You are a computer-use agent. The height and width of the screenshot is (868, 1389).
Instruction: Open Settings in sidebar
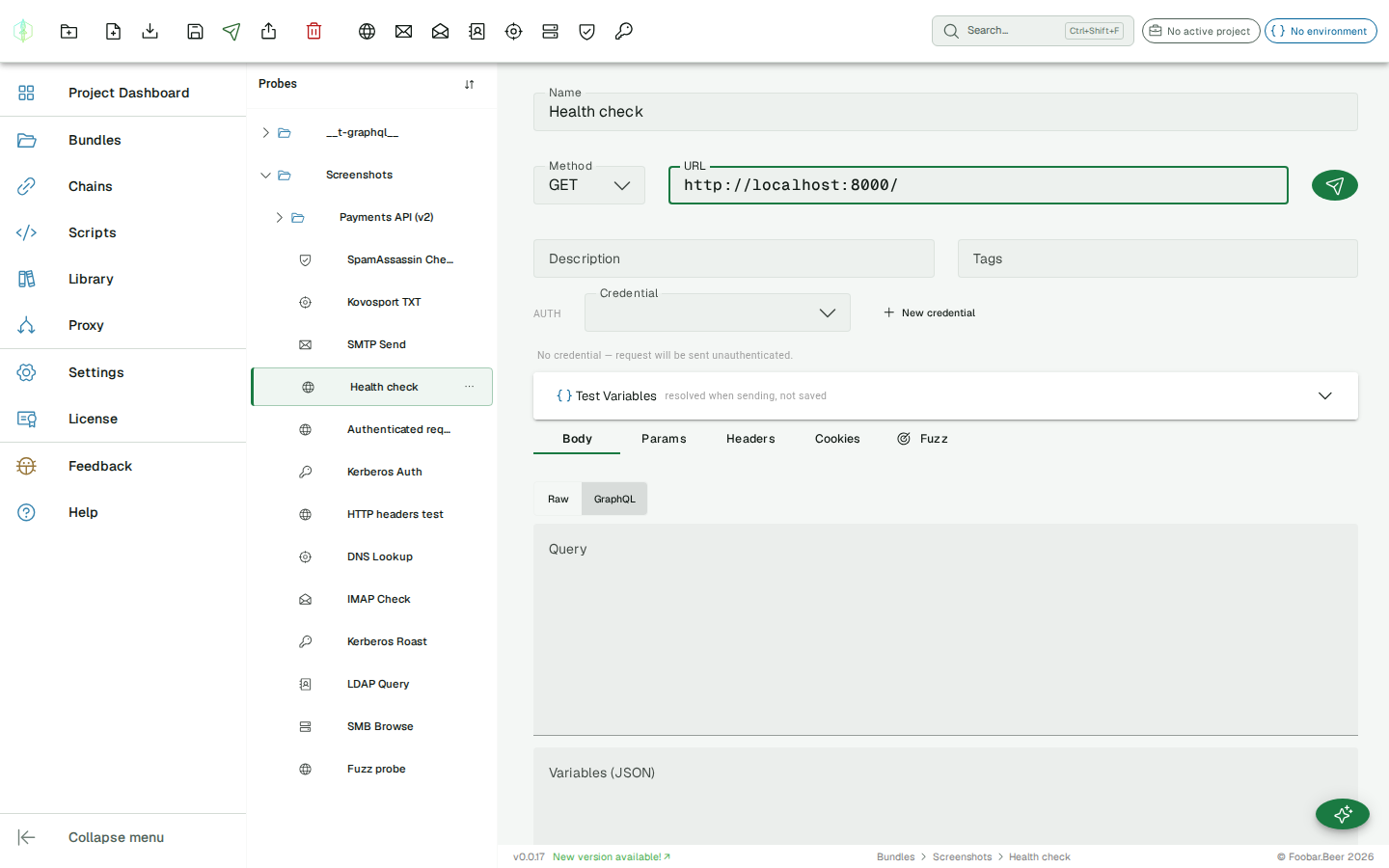(x=123, y=372)
